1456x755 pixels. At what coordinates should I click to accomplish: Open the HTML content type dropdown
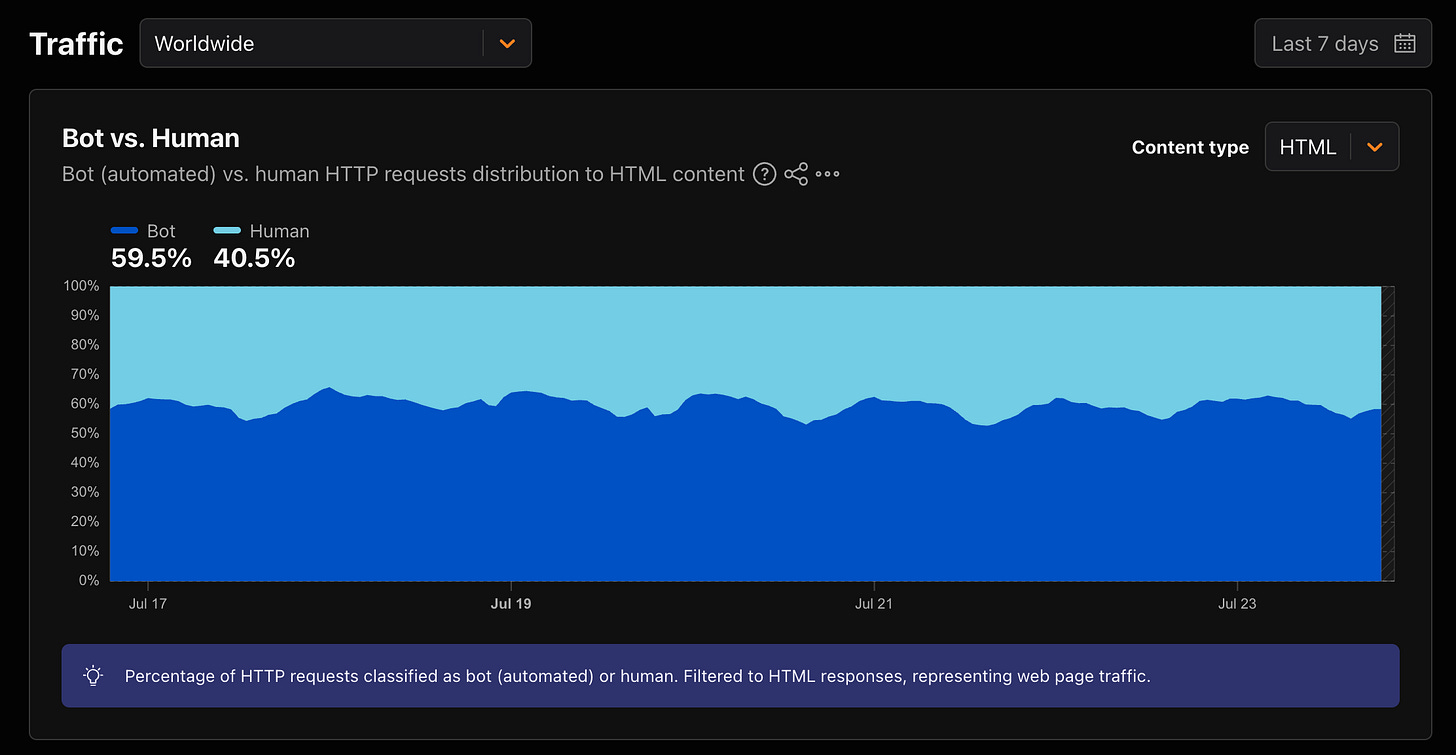tap(1331, 147)
